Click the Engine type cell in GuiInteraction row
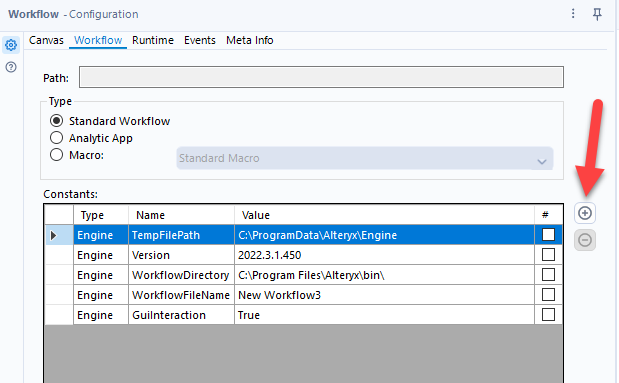 click(x=101, y=315)
